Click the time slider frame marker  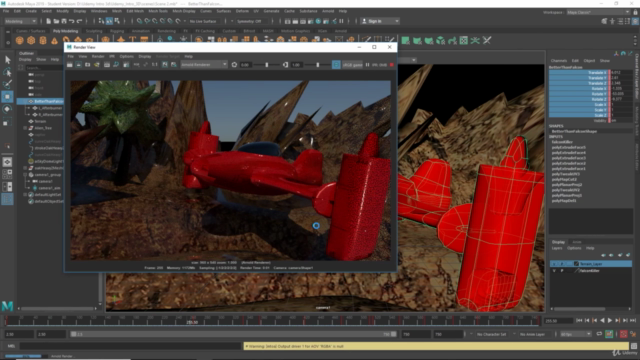click(x=192, y=321)
